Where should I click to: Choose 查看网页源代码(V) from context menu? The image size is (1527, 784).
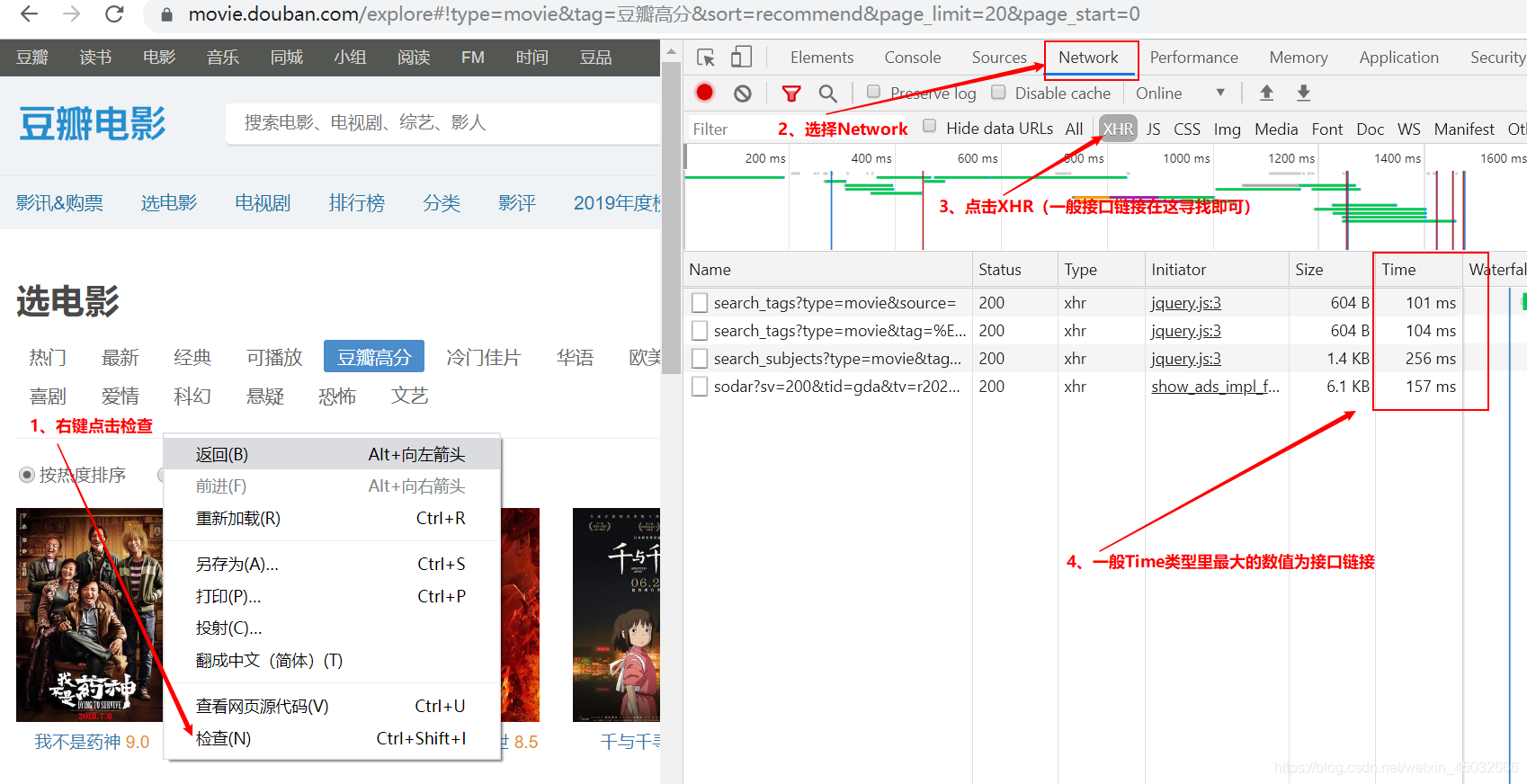coord(332,707)
